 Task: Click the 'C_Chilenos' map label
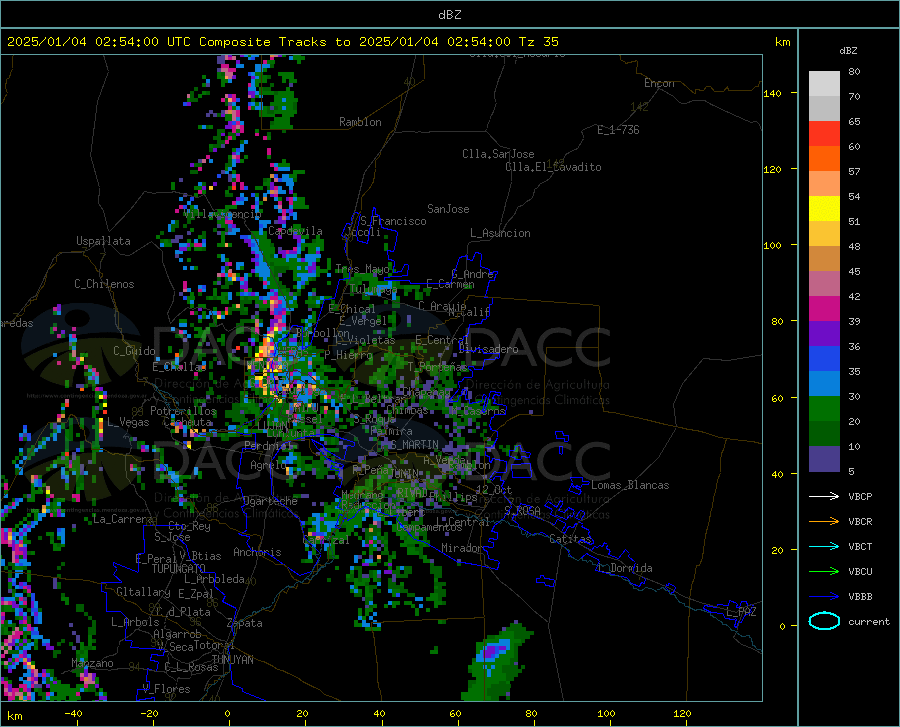click(104, 284)
